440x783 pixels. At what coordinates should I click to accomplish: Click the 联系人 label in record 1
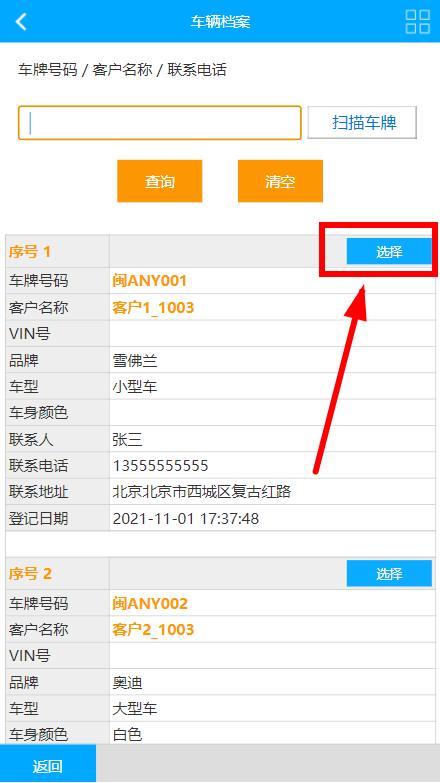[x=31, y=439]
